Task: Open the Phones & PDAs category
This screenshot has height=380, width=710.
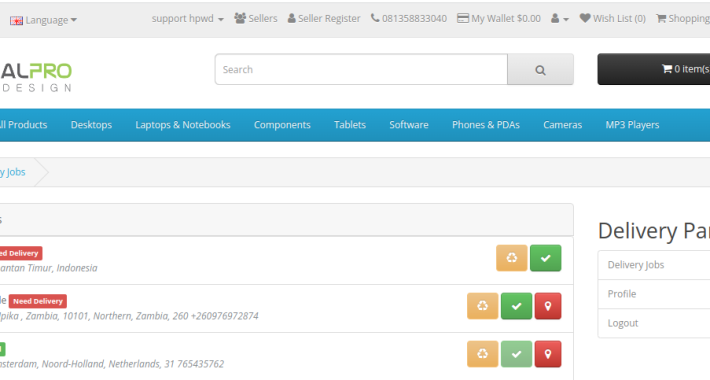Action: [x=486, y=125]
